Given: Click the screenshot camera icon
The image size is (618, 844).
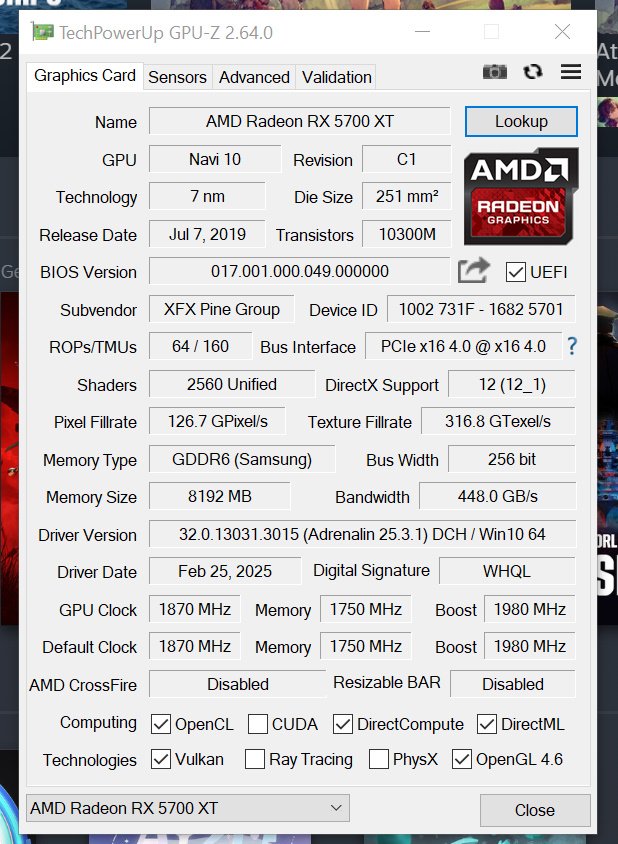Looking at the screenshot, I should (x=494, y=72).
